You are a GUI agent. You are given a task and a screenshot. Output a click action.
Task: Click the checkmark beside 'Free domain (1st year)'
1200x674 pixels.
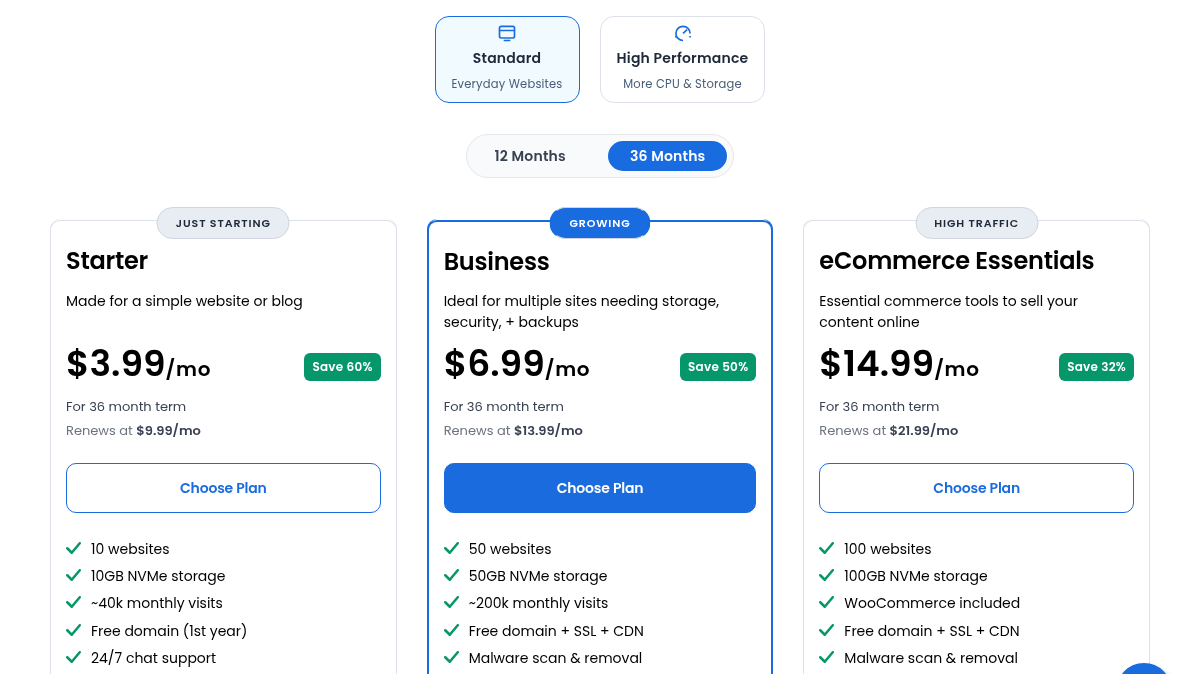[x=73, y=630]
